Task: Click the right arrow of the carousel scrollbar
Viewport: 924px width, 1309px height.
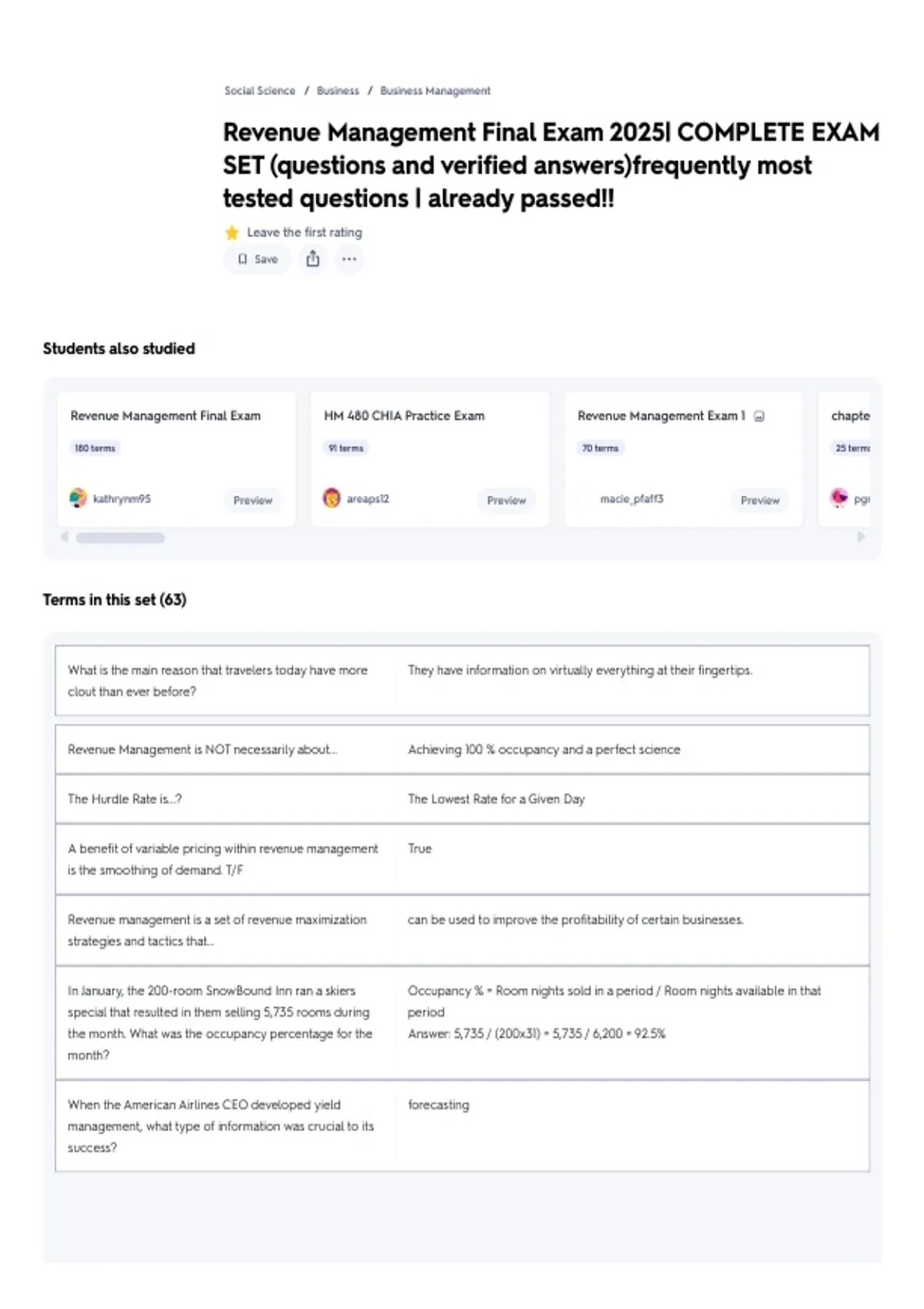Action: pyautogui.click(x=861, y=537)
